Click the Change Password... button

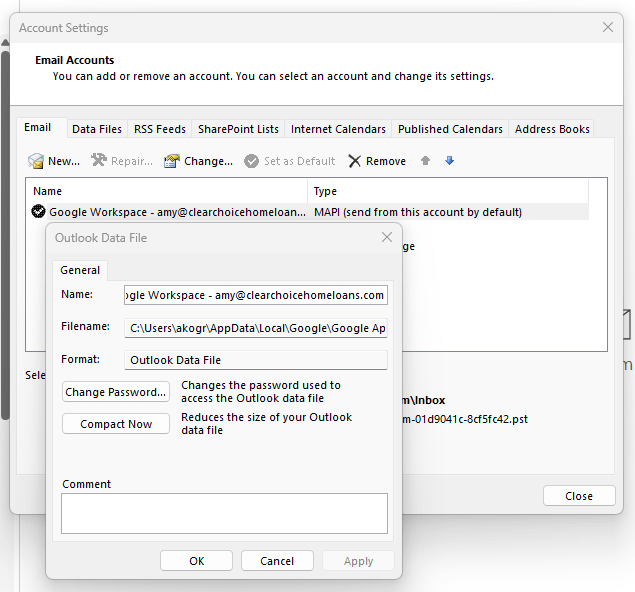(x=116, y=392)
